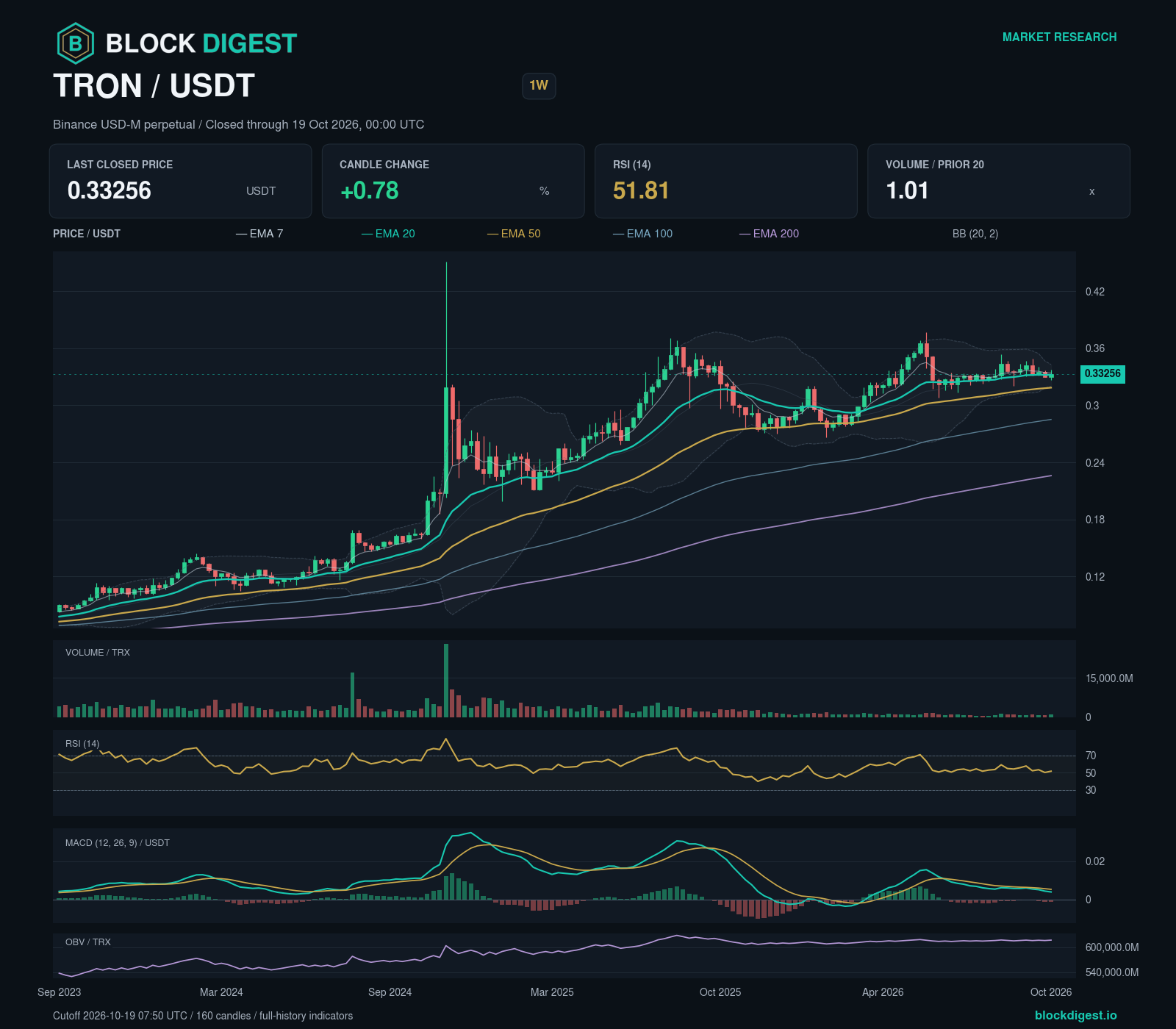Click the VOLUME / TRX panel label
Viewport: 1176px width, 1029px height.
[98, 653]
